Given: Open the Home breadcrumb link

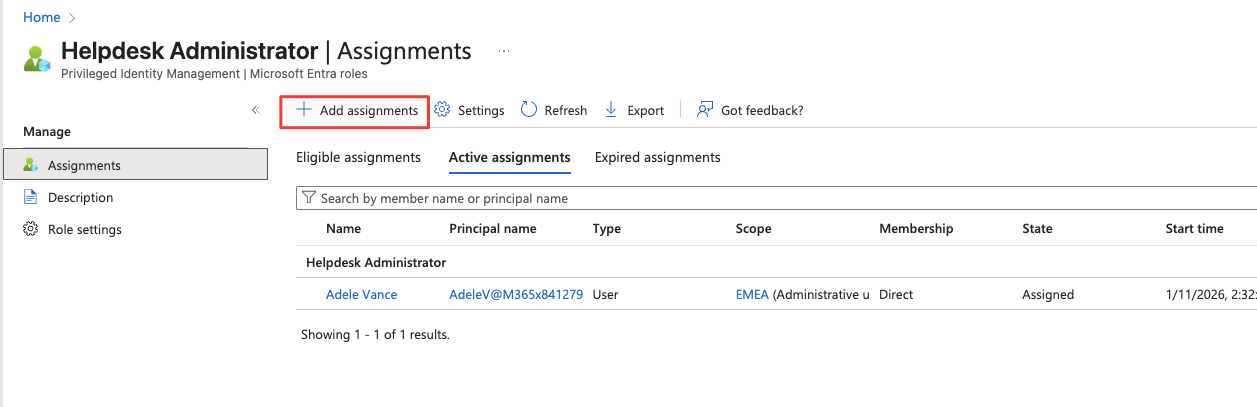Looking at the screenshot, I should (x=41, y=17).
